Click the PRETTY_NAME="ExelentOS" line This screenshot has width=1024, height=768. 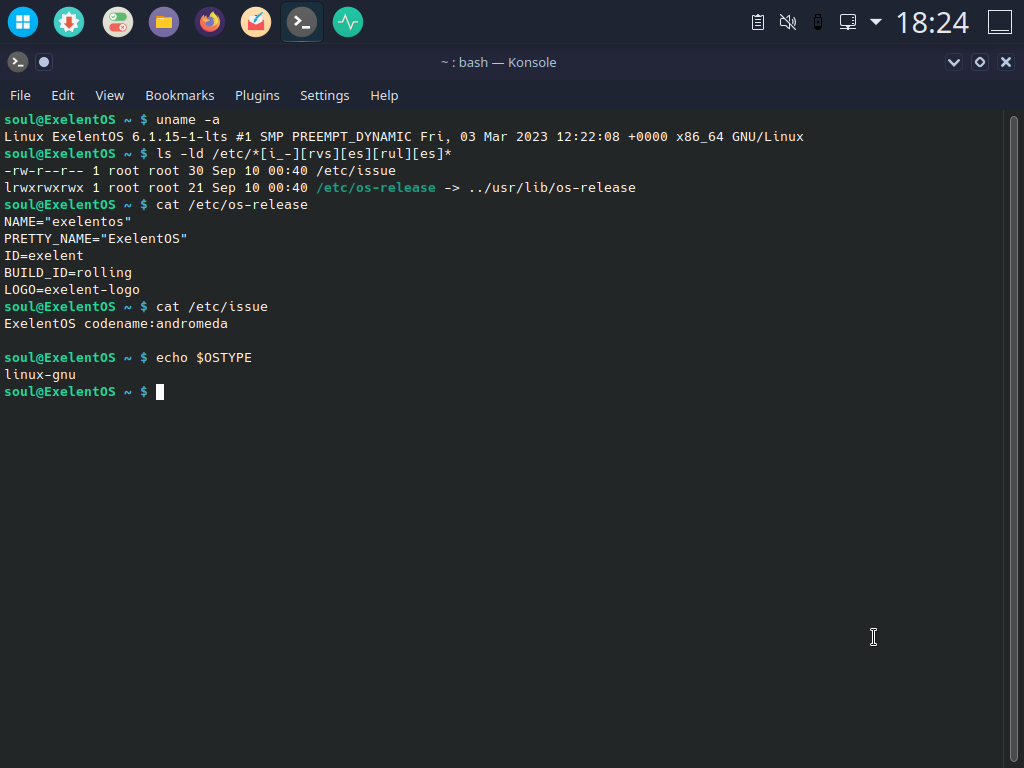click(x=96, y=239)
